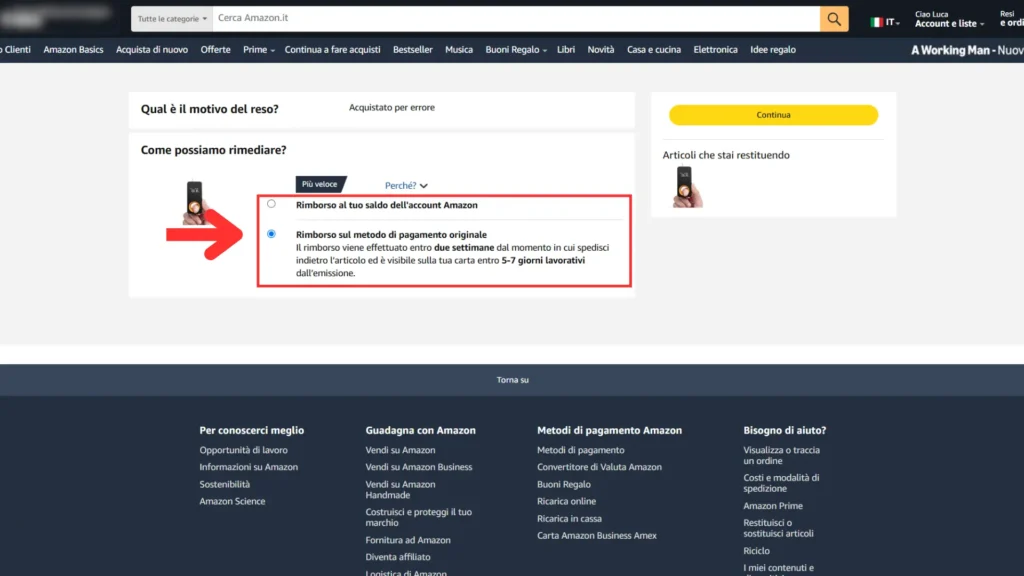Open Buoni Regalo footer link
This screenshot has height=576, width=1024.
click(564, 484)
